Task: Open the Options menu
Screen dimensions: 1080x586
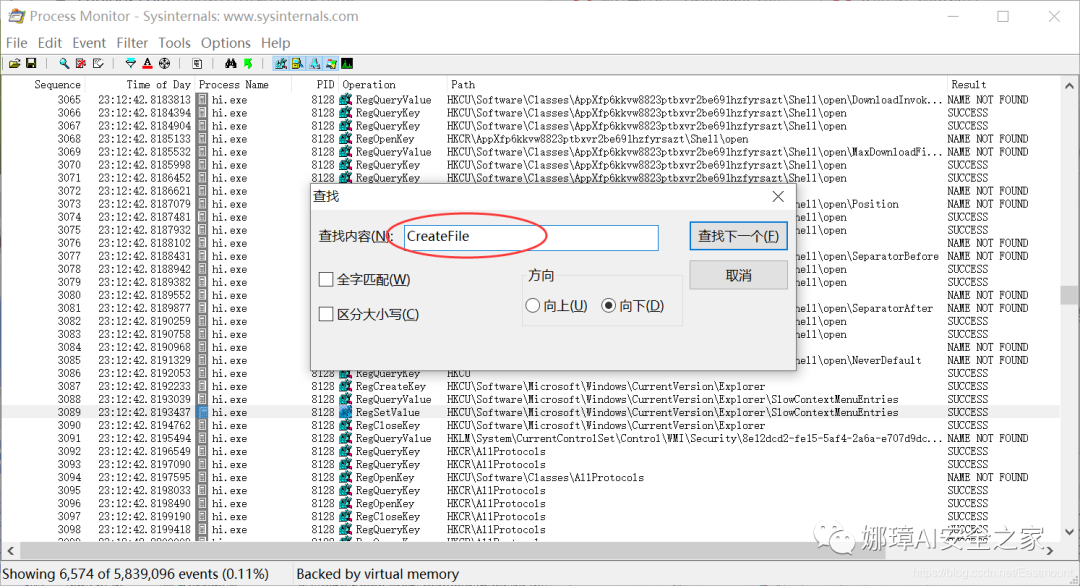Action: [226, 43]
